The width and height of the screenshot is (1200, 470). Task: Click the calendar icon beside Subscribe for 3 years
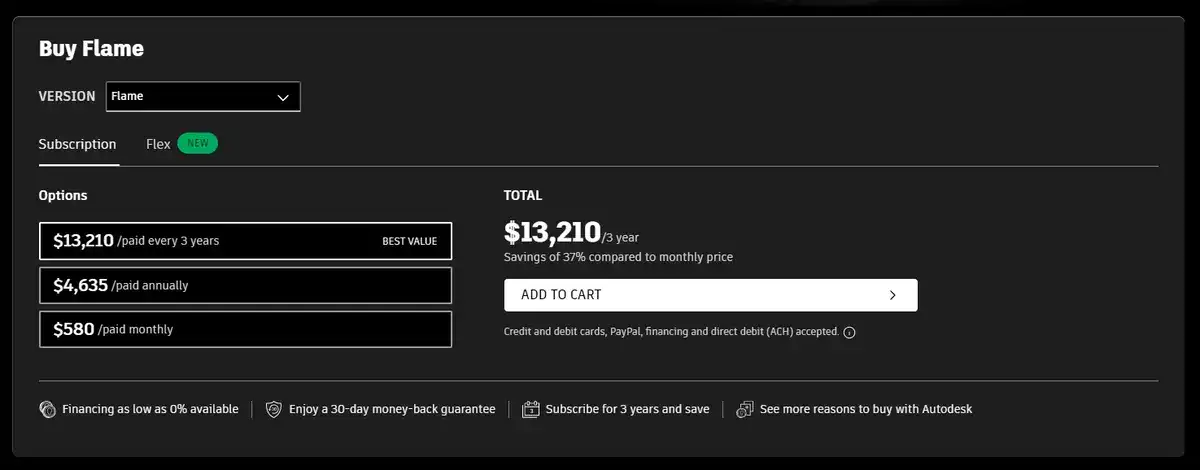tap(531, 409)
